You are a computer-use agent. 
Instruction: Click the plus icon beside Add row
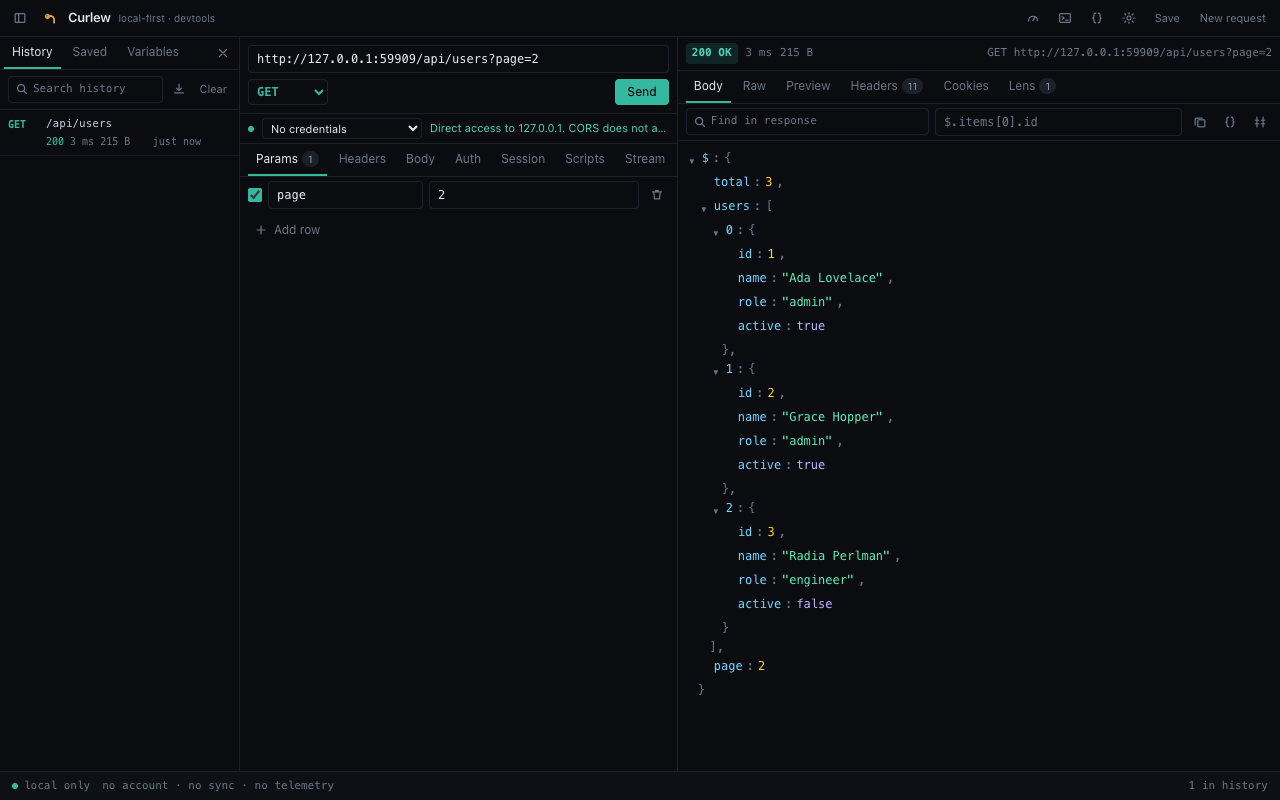click(261, 230)
